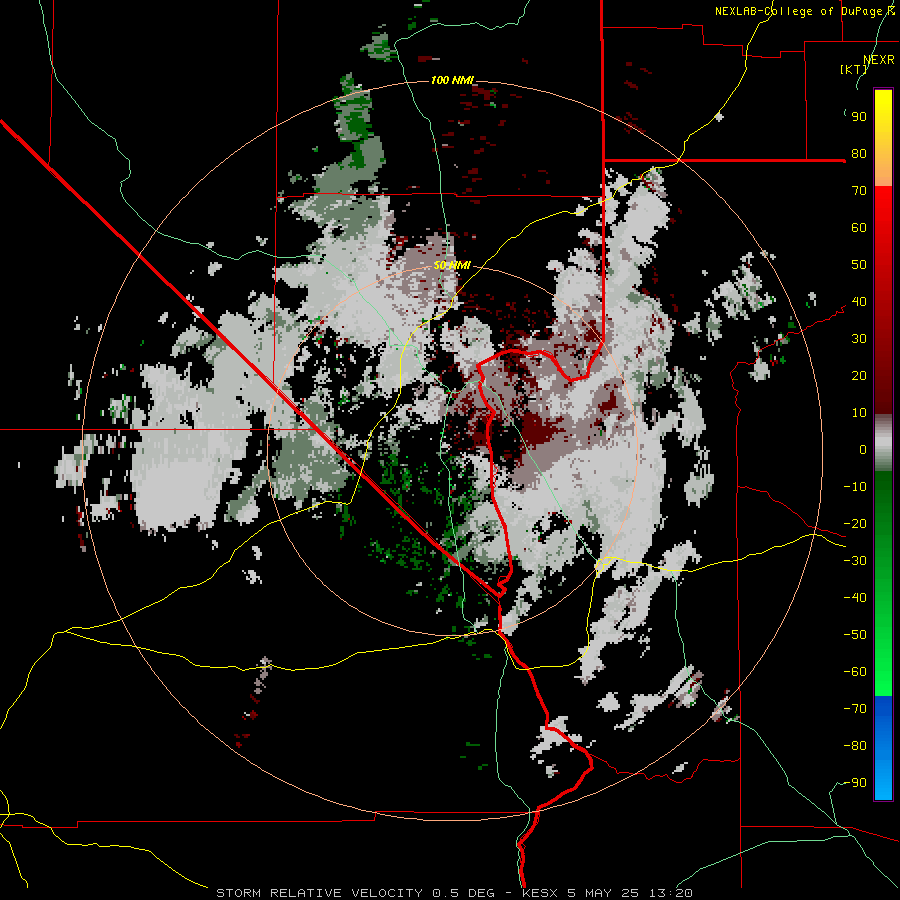The height and width of the screenshot is (900, 900).
Task: Click the STORM RELATIVE VELOCITY caption text
Action: 319,893
